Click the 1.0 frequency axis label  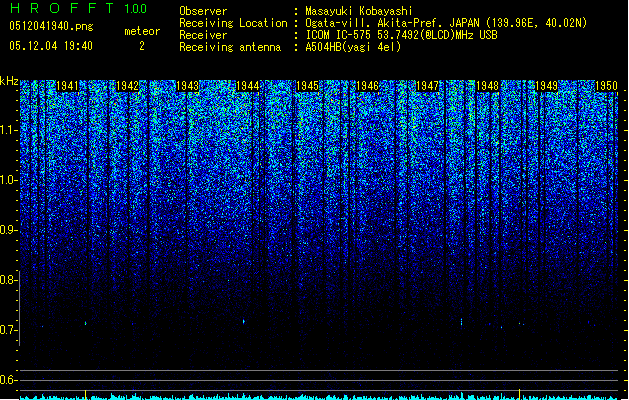[x=9, y=180]
